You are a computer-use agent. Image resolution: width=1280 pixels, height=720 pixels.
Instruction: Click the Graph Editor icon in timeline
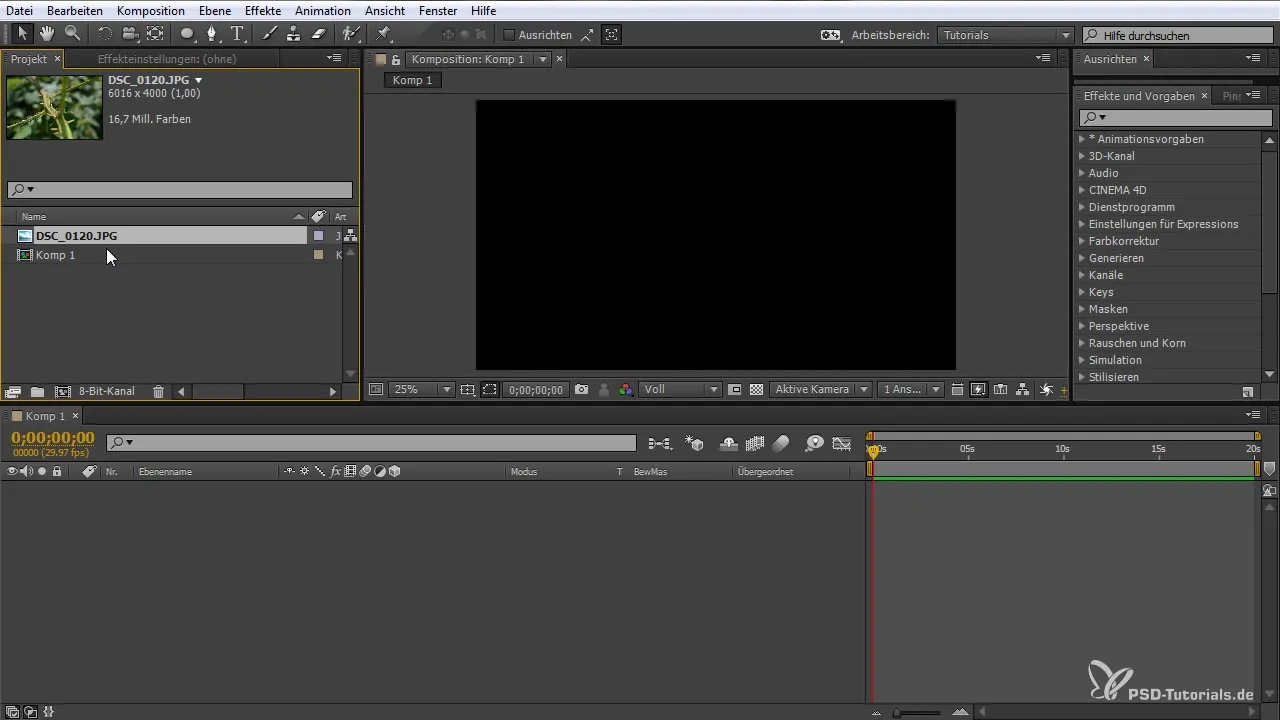[842, 443]
